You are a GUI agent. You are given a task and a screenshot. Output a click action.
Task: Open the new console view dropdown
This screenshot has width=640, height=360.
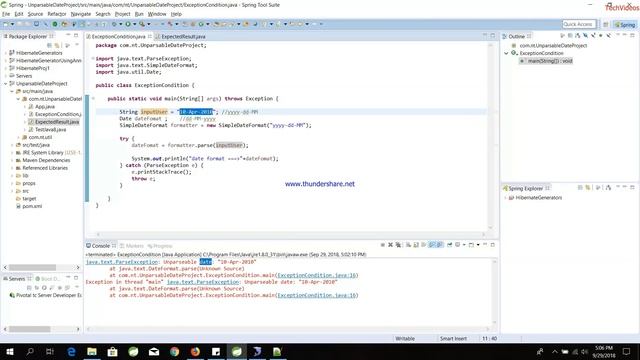coord(478,245)
